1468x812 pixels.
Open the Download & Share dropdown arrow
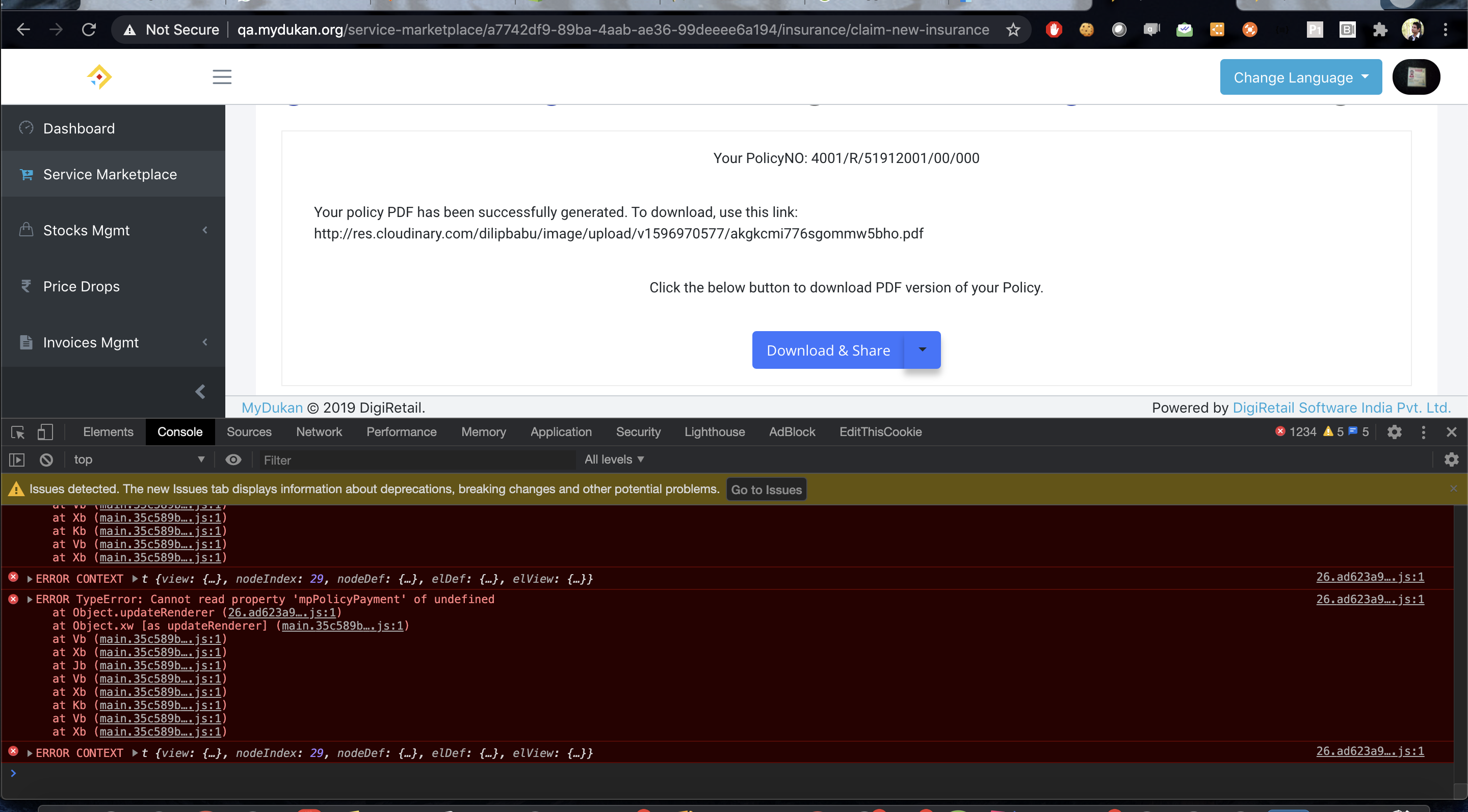point(922,349)
